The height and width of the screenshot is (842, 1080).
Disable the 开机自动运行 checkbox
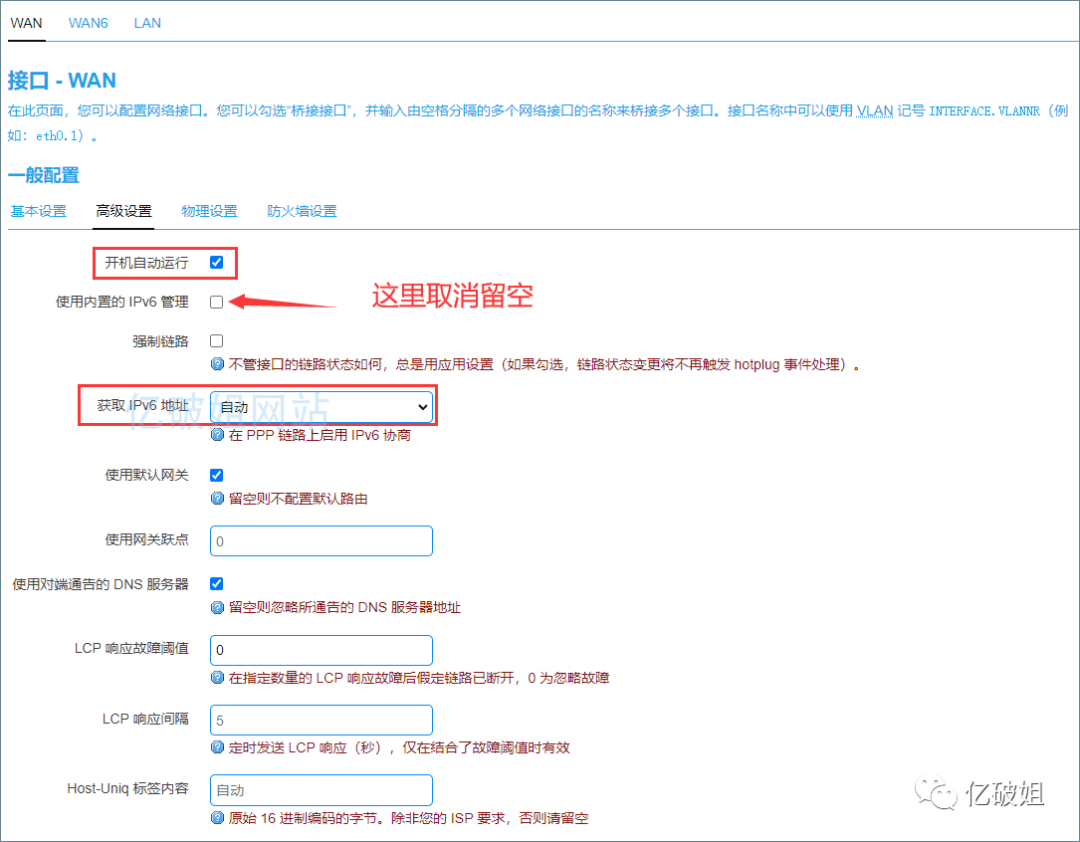click(x=216, y=262)
